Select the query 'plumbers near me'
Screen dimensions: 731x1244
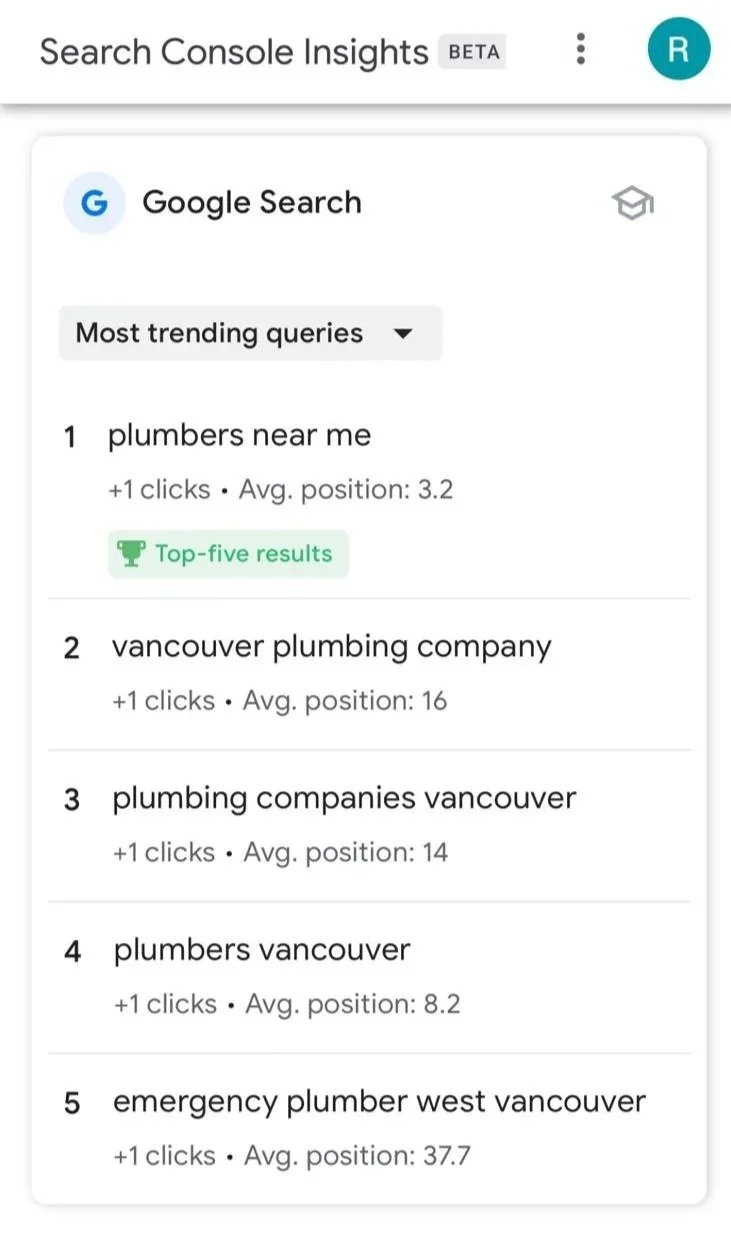(239, 436)
